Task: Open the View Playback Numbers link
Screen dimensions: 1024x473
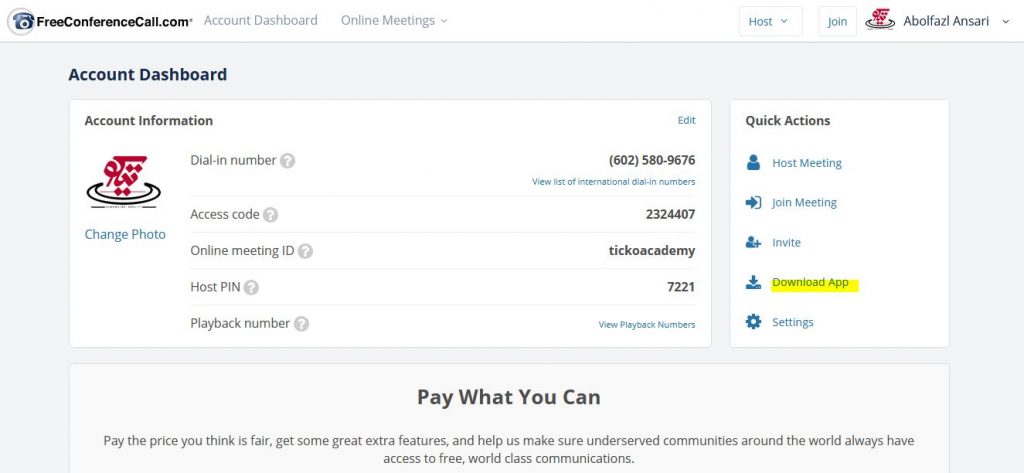Action: [647, 325]
